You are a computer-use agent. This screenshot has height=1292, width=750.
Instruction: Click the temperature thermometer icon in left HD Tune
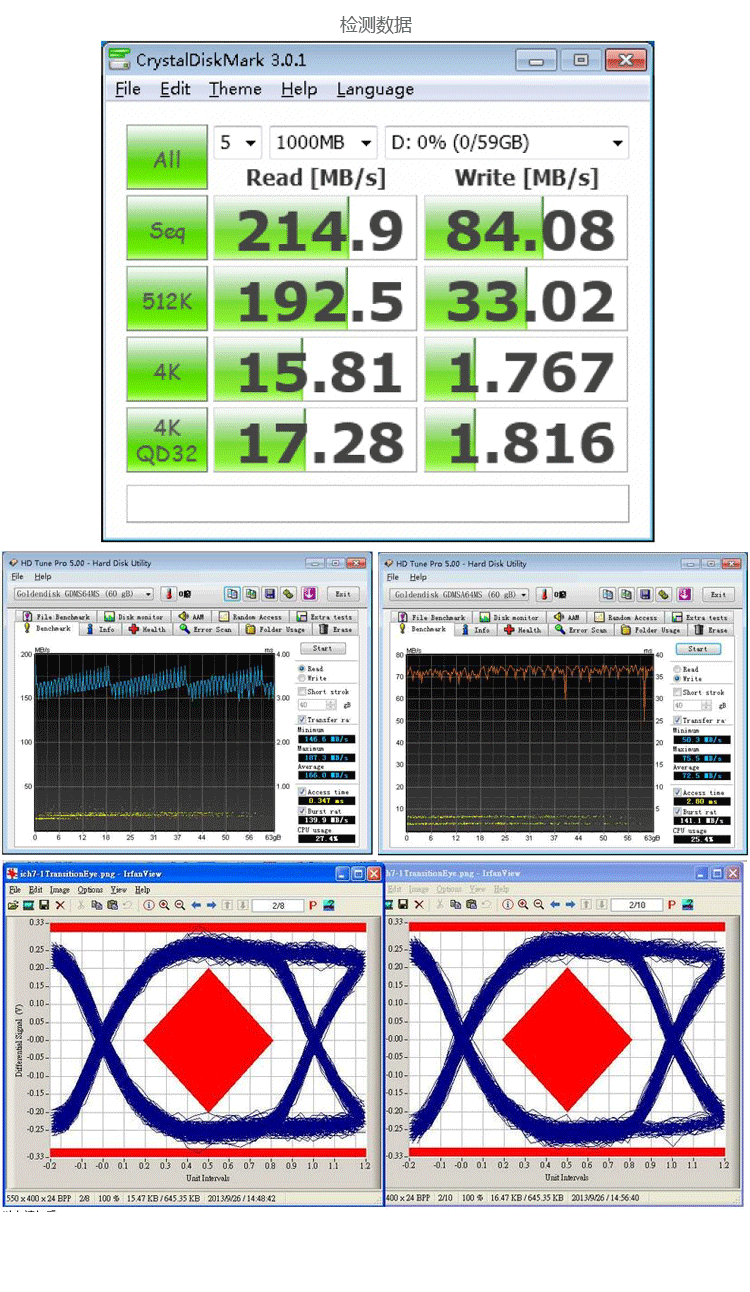click(169, 594)
